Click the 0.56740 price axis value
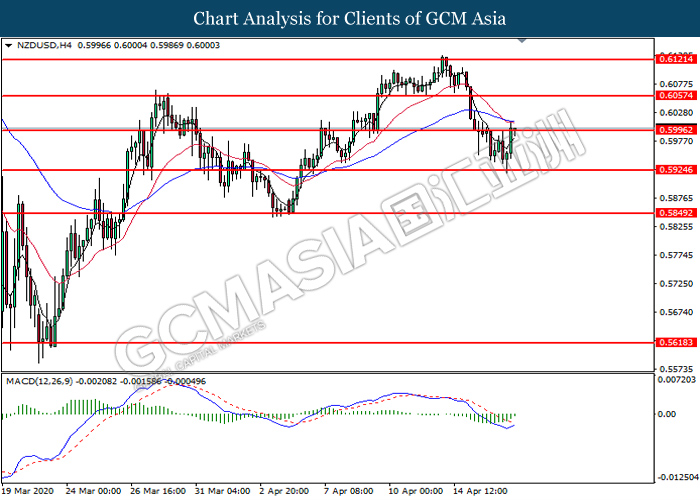Image resolution: width=700 pixels, height=500 pixels. pyautogui.click(x=677, y=312)
